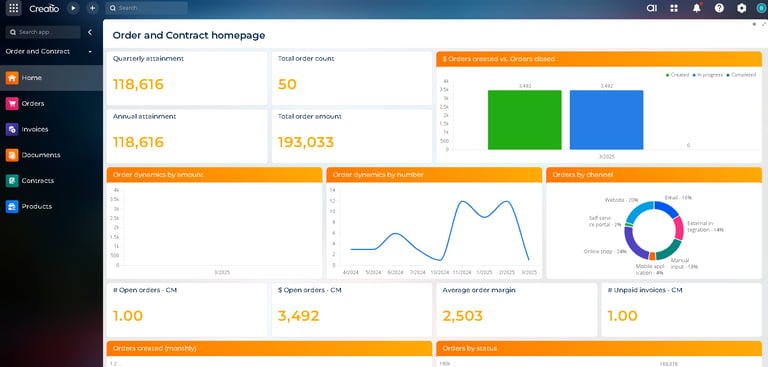
Task: Open the help question mark icon
Action: 719,8
